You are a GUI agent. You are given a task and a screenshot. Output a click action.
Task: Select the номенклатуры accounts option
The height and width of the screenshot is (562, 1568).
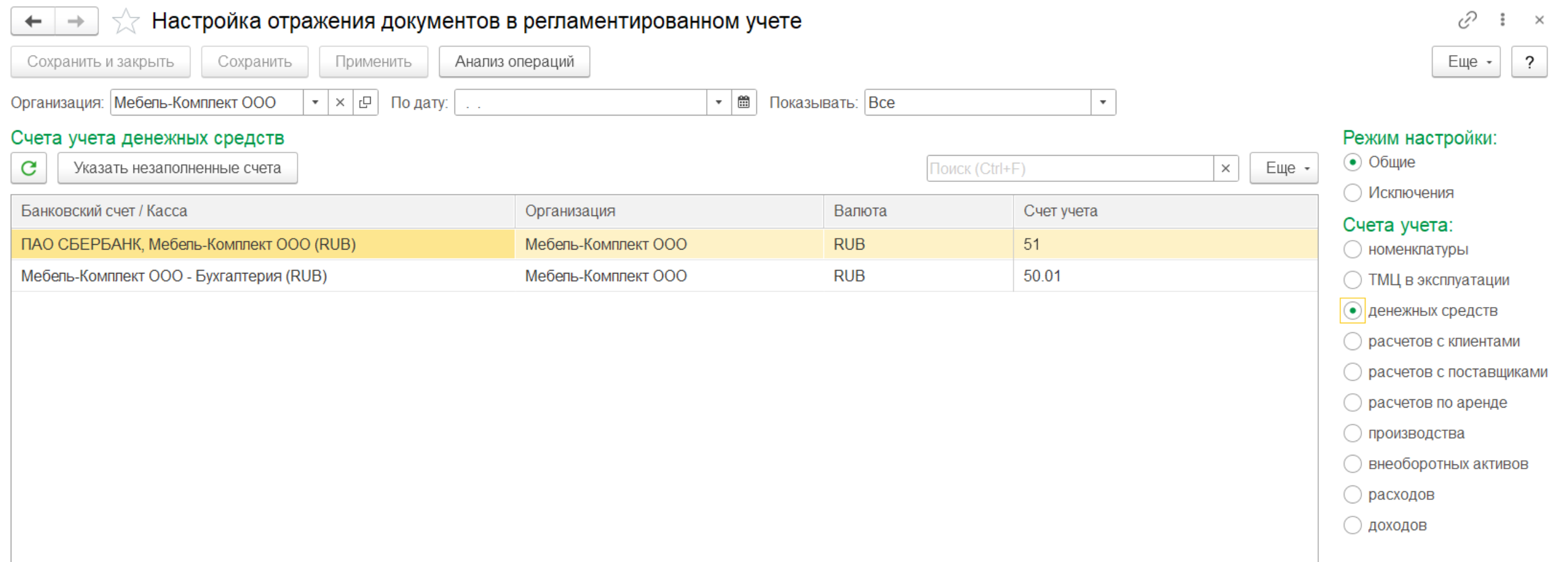click(1352, 250)
